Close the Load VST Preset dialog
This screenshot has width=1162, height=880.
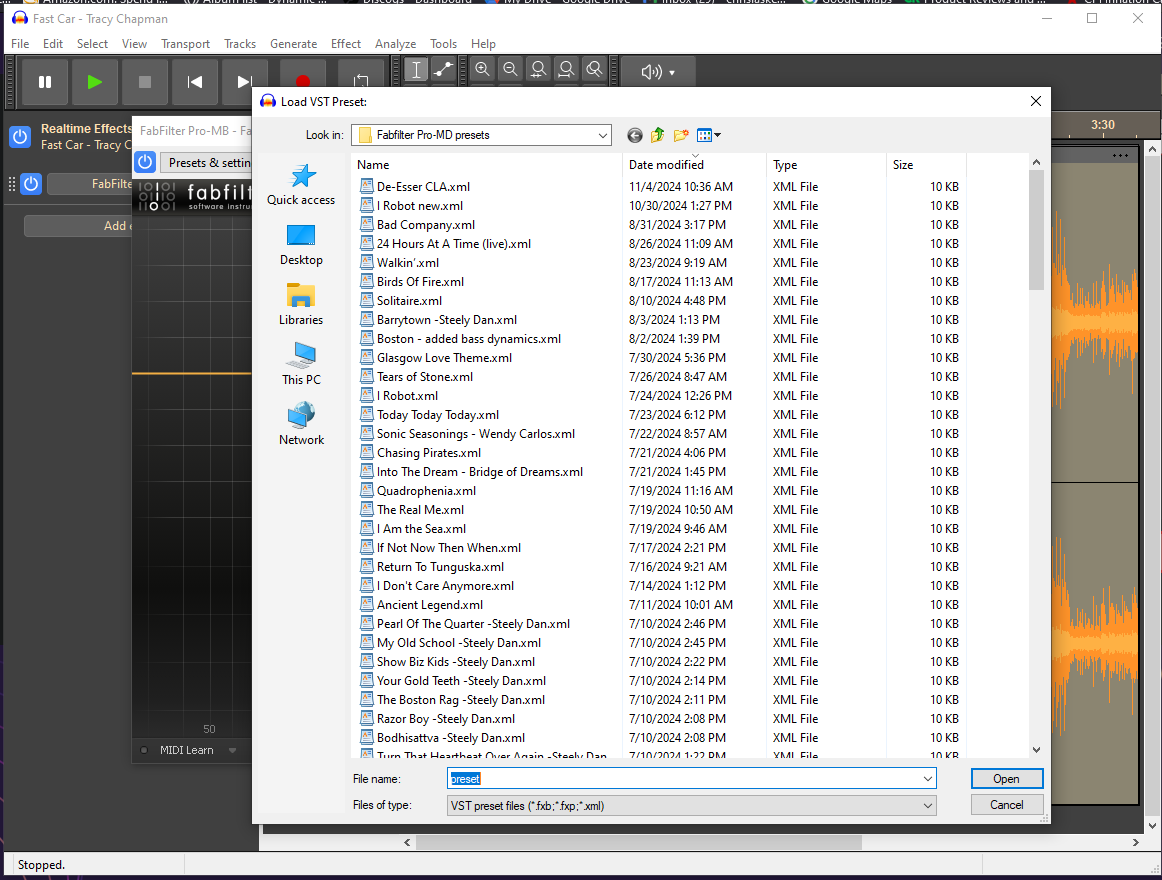click(x=1035, y=102)
